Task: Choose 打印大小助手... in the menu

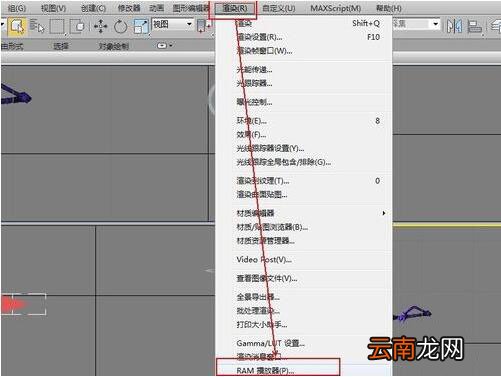Action: [304, 324]
